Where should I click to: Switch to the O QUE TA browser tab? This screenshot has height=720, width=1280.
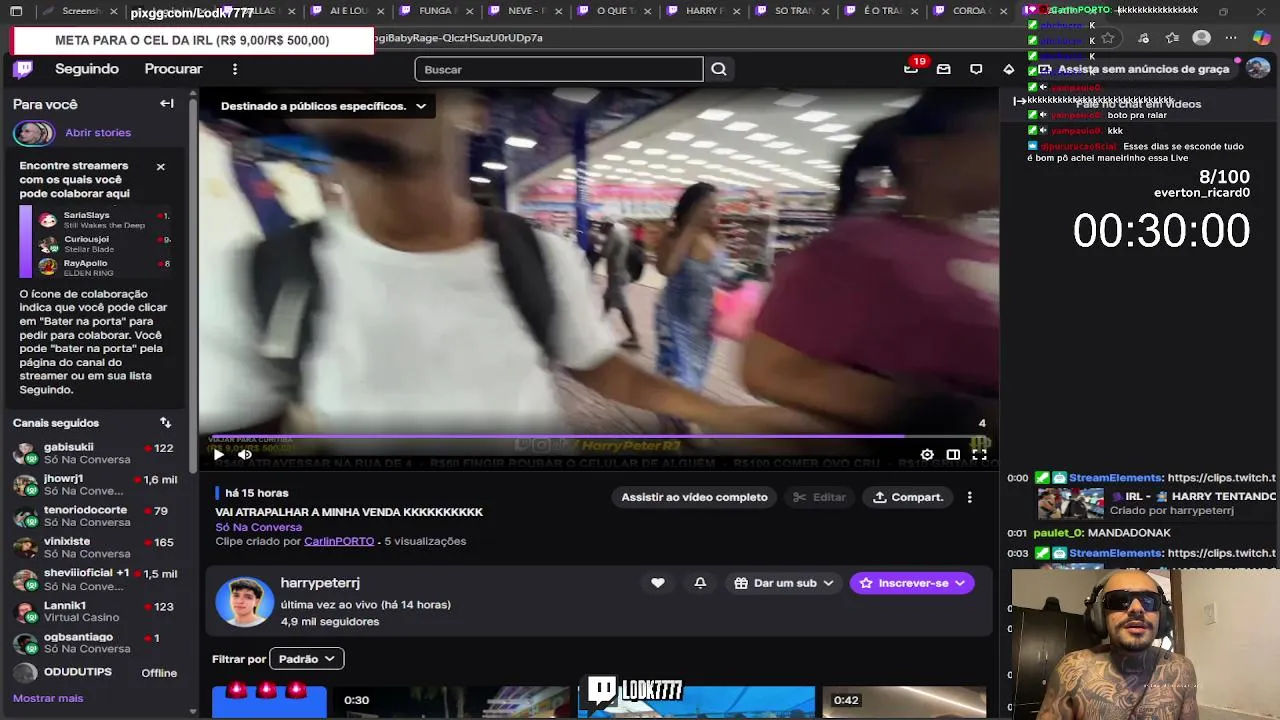coord(616,11)
